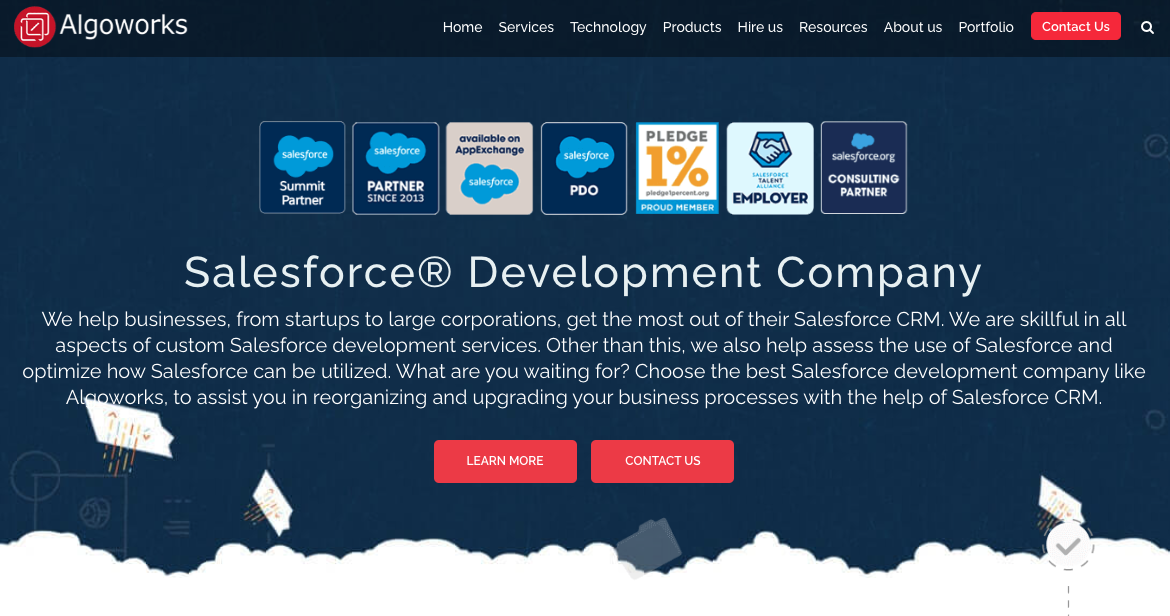The image size is (1170, 616).
Task: Click the salesforce.org Consulting Partner badge
Action: 863,168
